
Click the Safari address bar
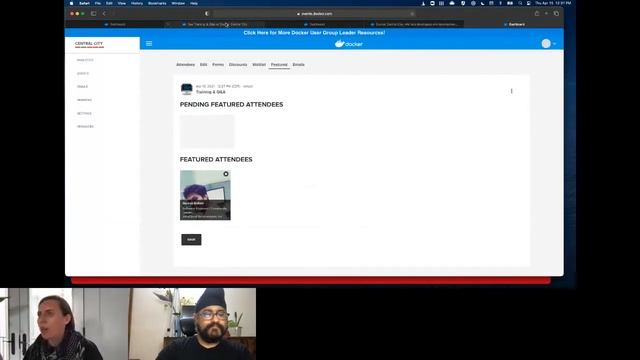(x=314, y=14)
